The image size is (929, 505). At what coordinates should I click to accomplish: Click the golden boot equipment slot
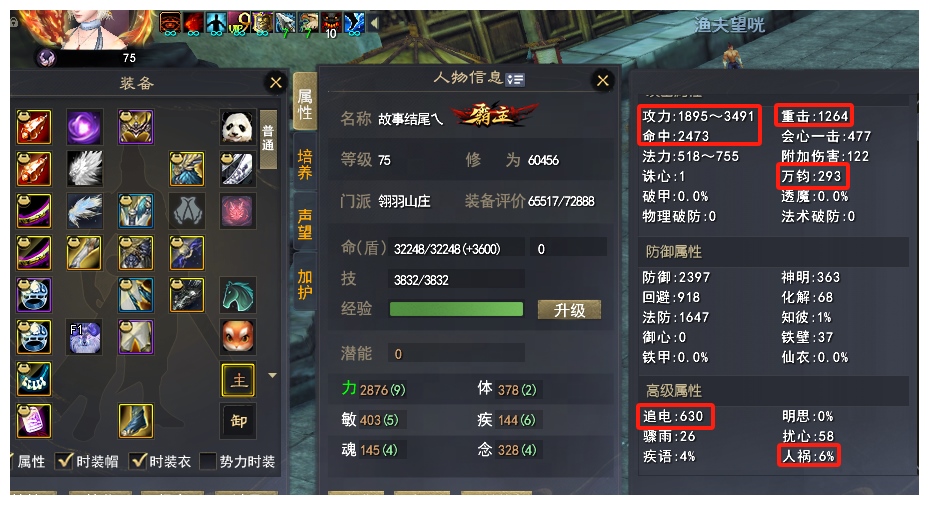coord(136,421)
